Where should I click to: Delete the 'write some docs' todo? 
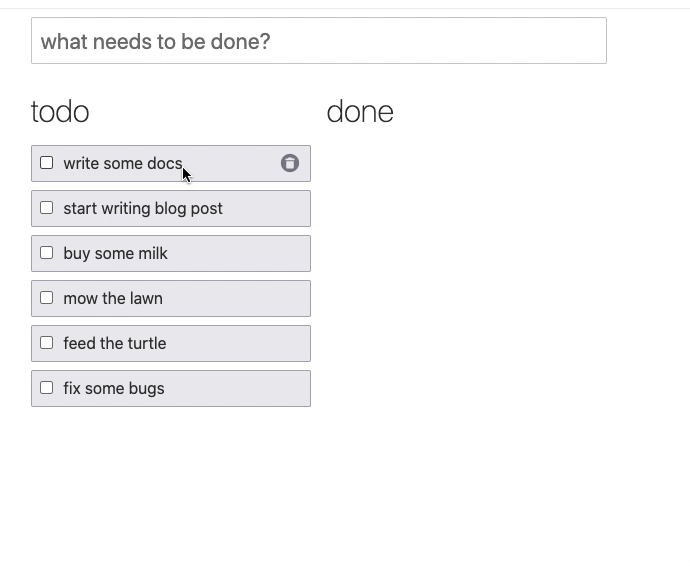coord(290,163)
